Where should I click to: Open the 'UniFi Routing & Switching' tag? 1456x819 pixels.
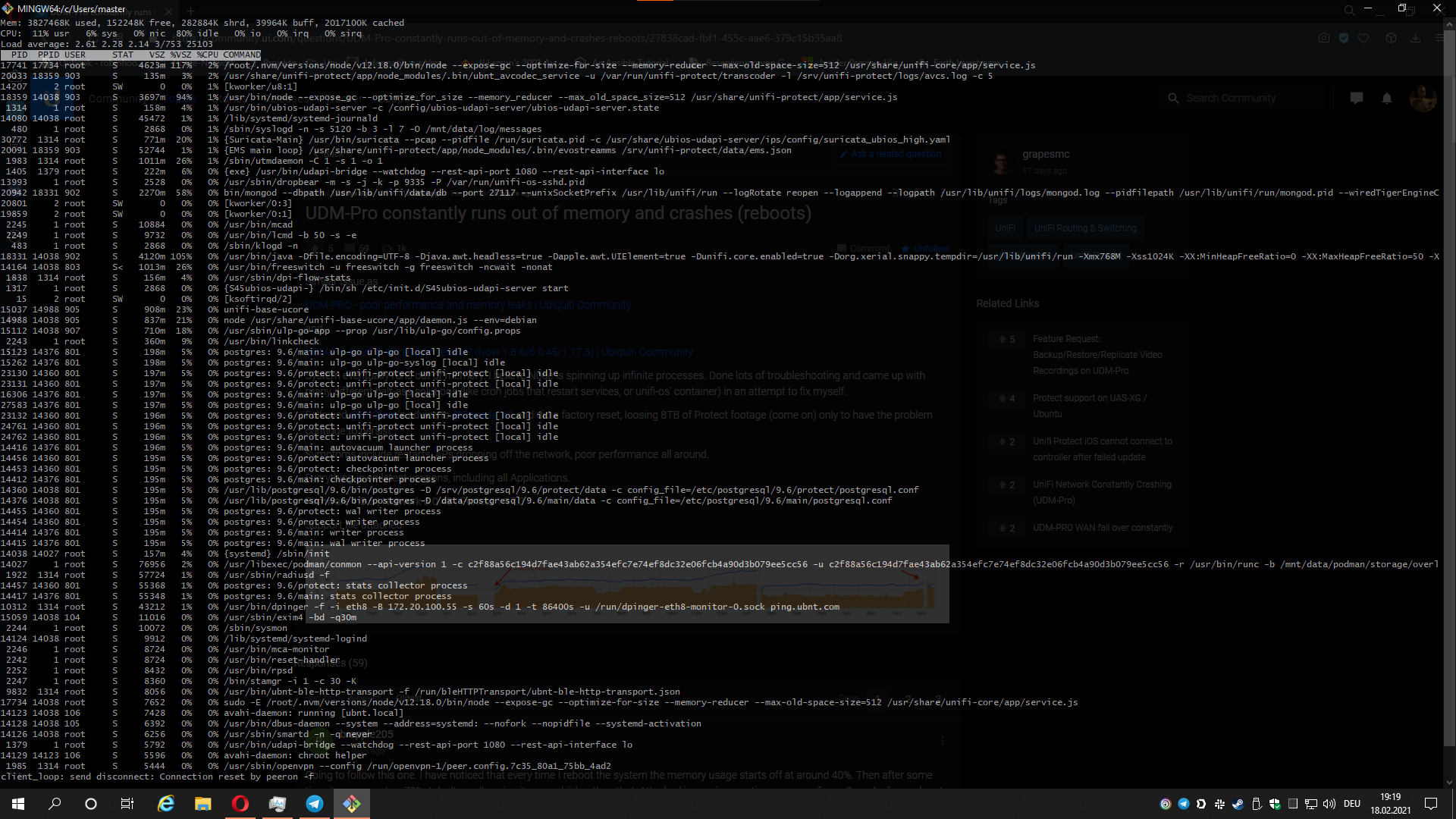(x=1085, y=227)
